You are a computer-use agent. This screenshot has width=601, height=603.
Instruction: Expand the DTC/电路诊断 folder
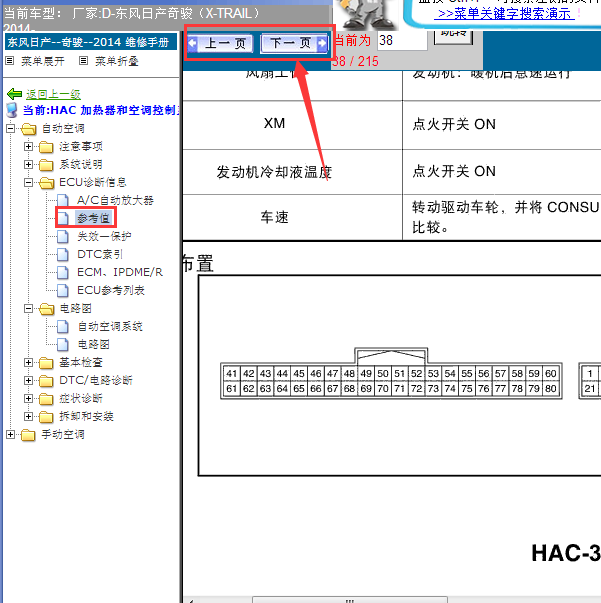click(28, 380)
